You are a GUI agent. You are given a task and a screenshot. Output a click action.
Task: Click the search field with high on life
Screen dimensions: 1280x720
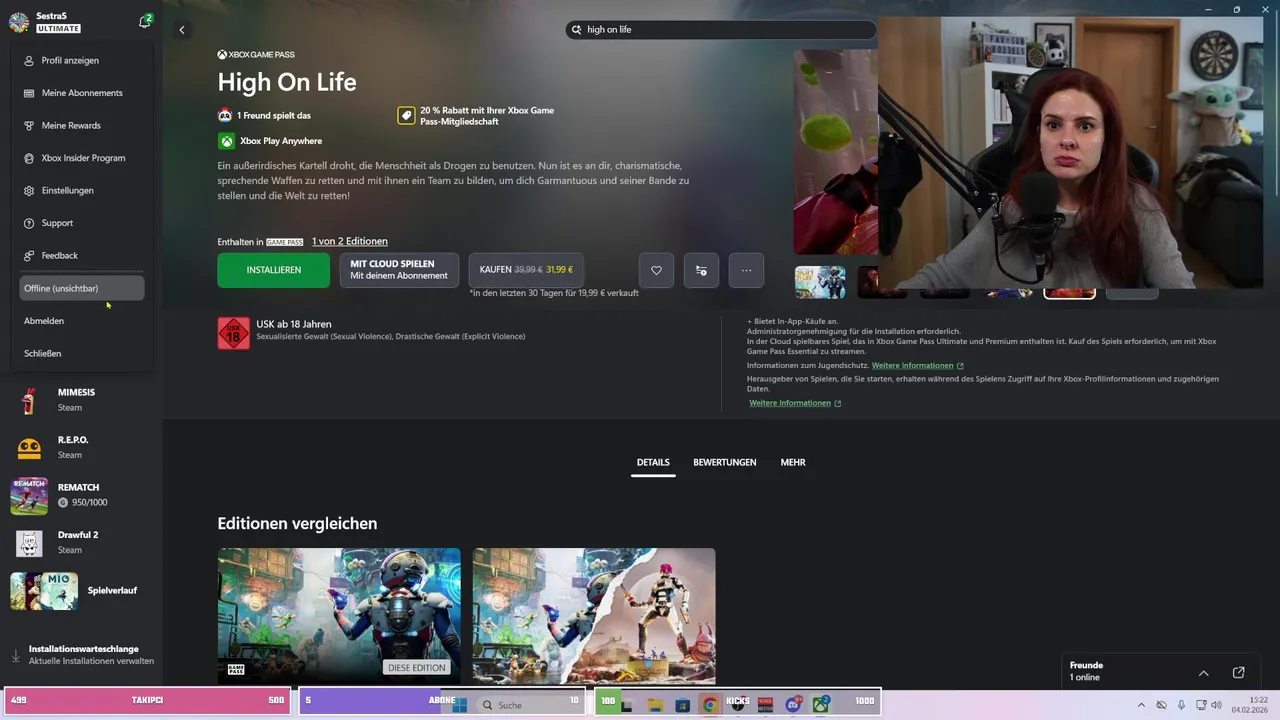pyautogui.click(x=720, y=30)
